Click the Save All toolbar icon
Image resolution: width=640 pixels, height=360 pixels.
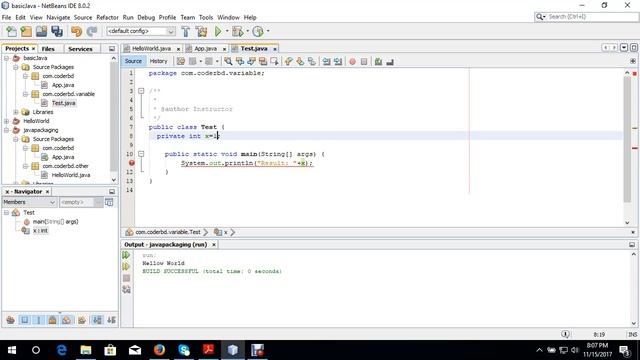click(57, 31)
